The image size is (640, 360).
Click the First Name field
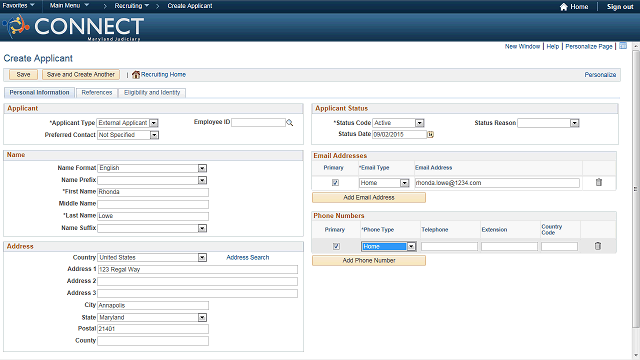tap(153, 192)
